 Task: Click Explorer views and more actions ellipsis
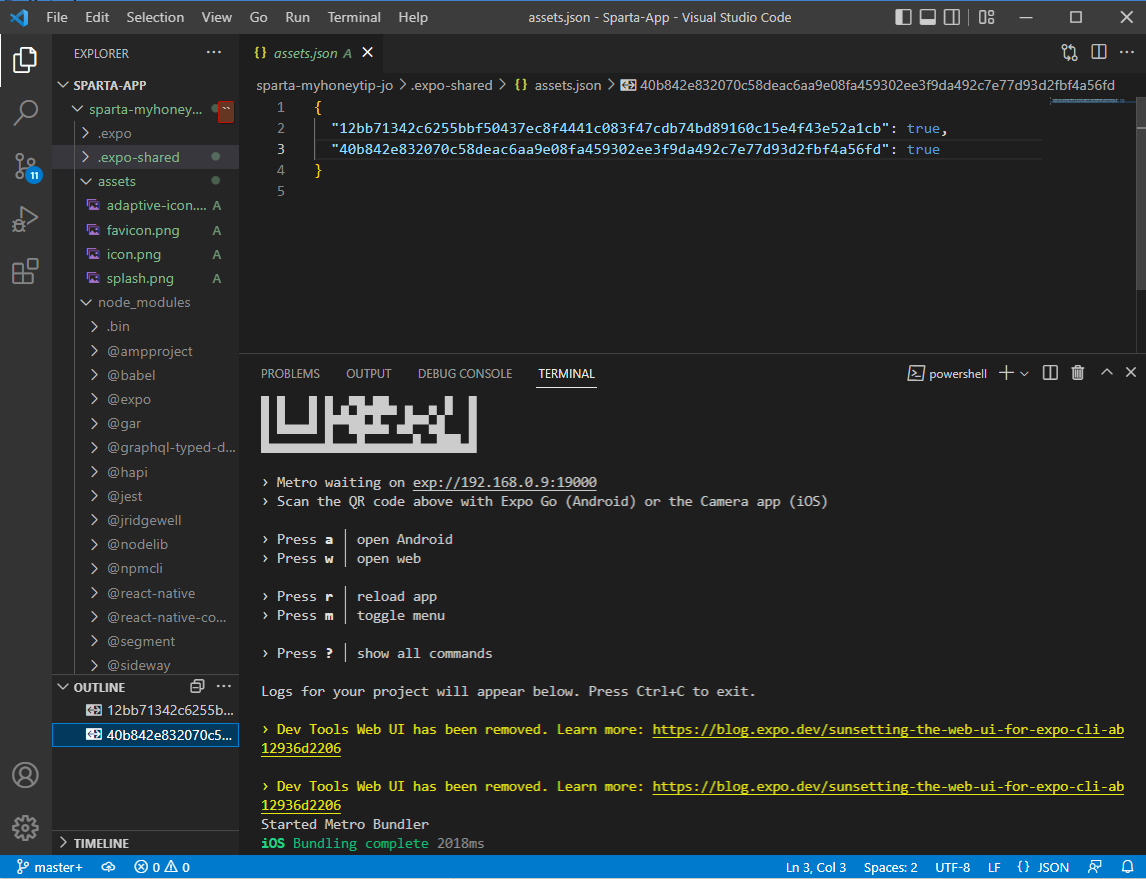213,53
